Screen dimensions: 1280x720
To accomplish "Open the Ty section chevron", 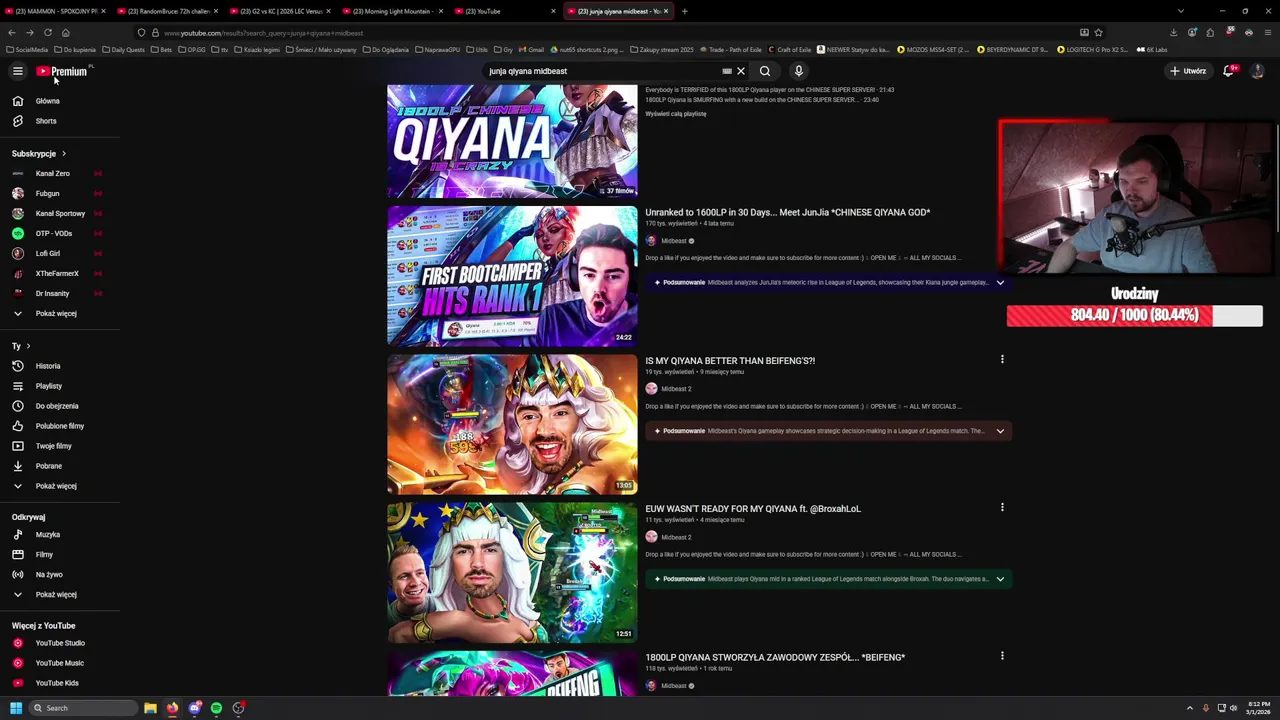I will (x=28, y=346).
